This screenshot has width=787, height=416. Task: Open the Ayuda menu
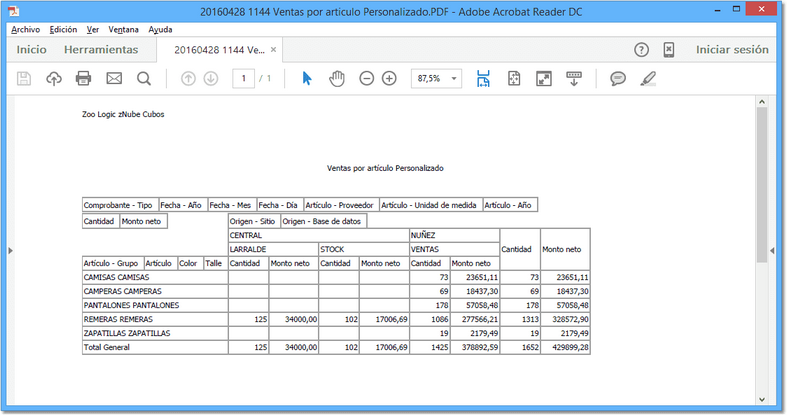click(x=161, y=30)
